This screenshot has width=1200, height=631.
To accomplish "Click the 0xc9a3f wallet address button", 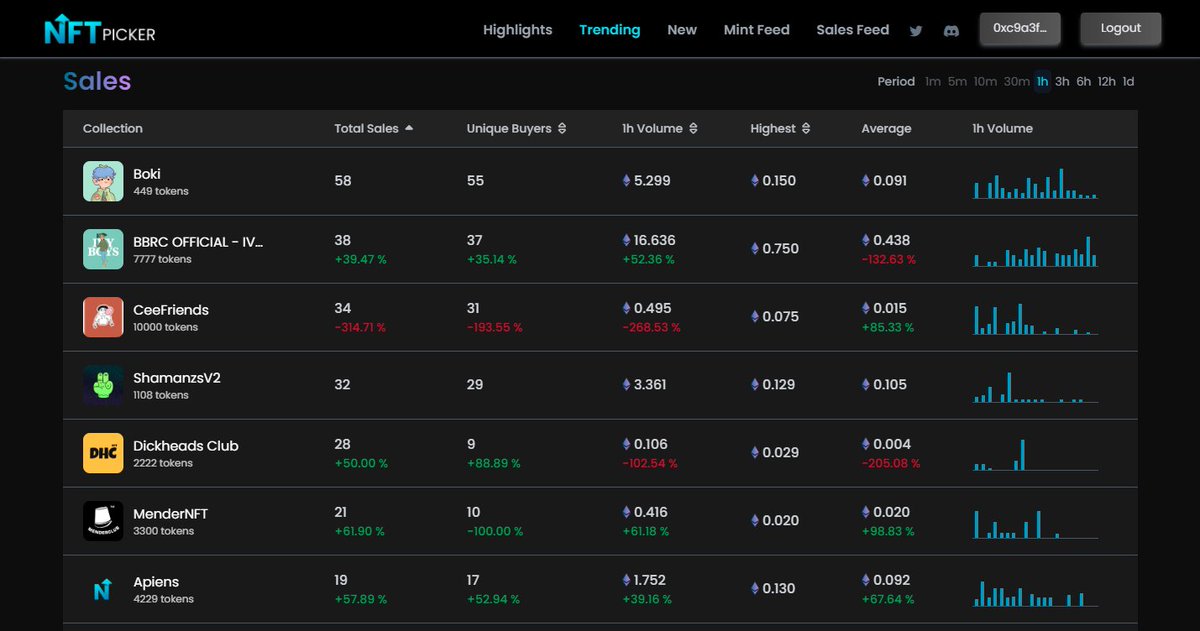I will pos(1020,28).
